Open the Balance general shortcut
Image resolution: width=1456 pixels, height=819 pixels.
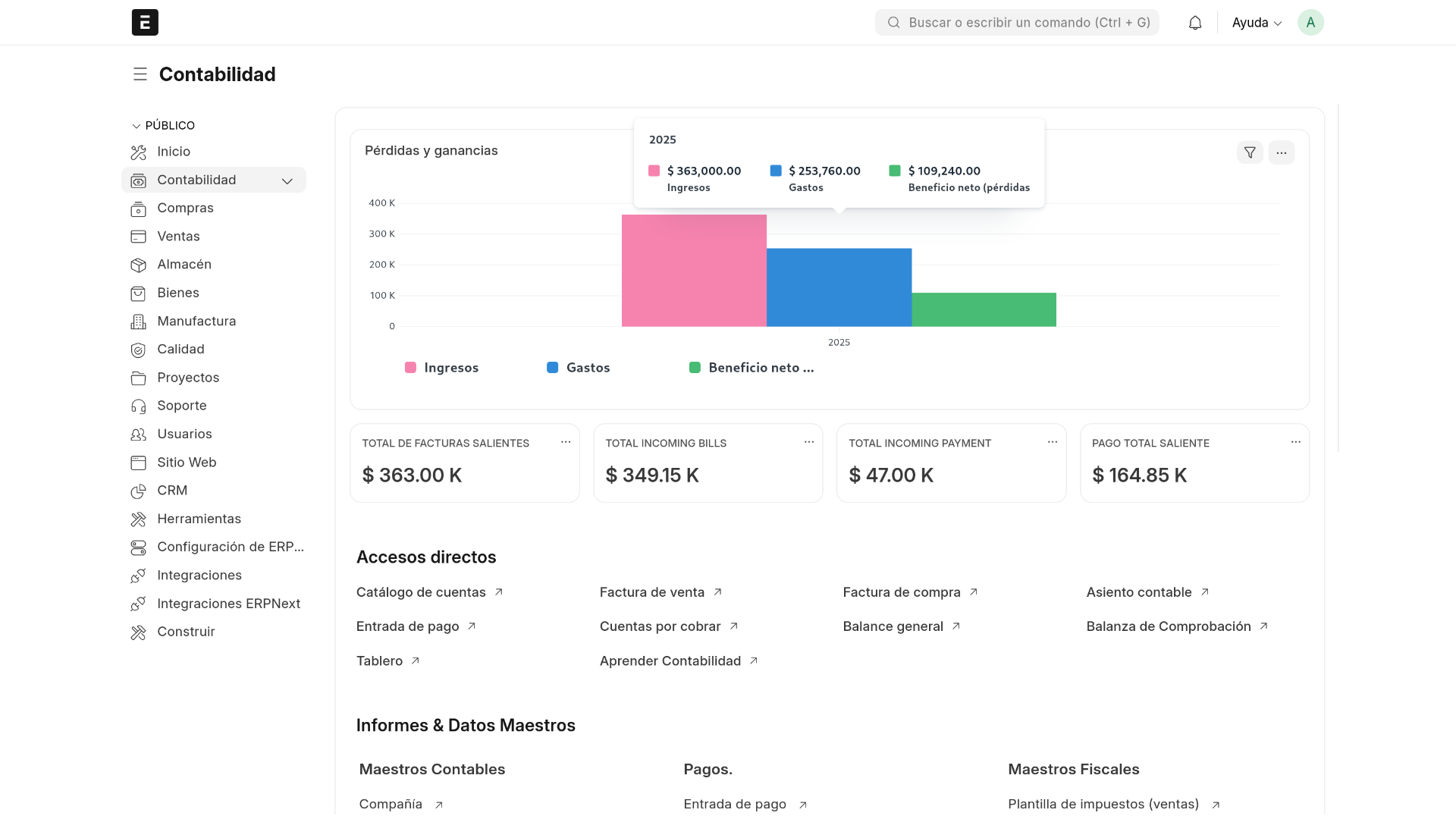click(893, 626)
